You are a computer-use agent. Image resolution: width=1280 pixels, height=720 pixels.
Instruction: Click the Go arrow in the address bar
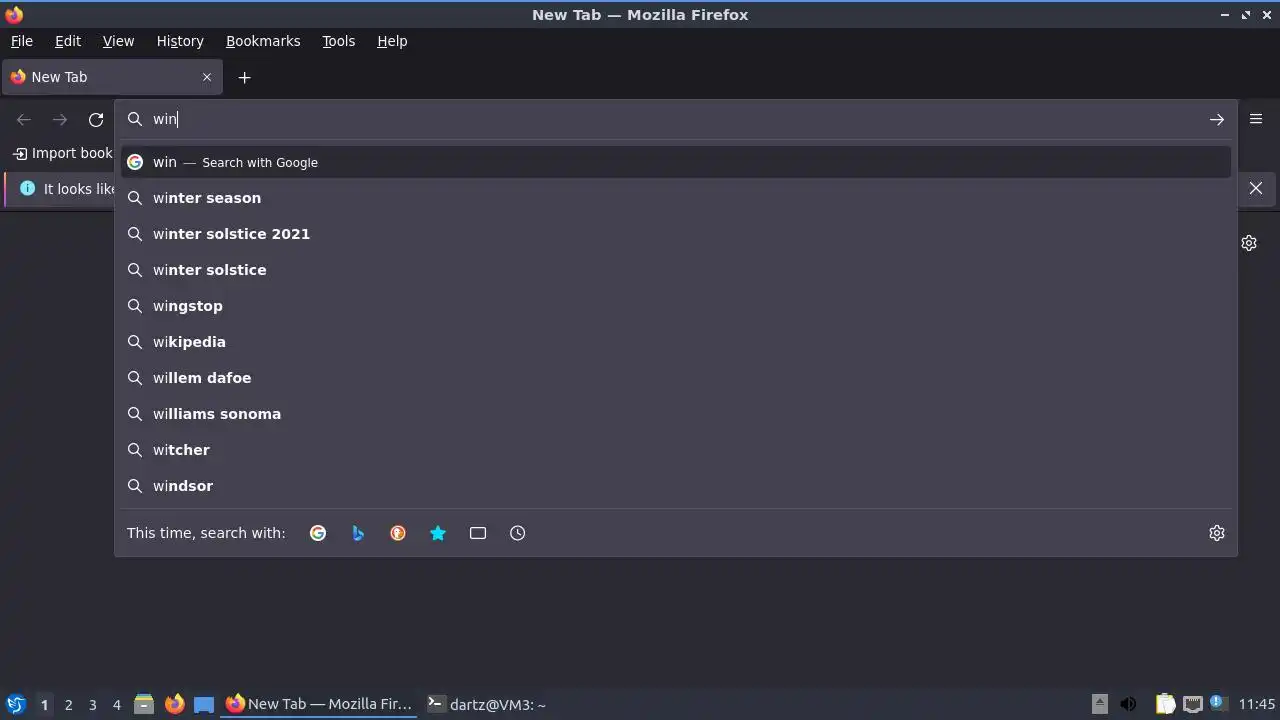pos(1217,119)
